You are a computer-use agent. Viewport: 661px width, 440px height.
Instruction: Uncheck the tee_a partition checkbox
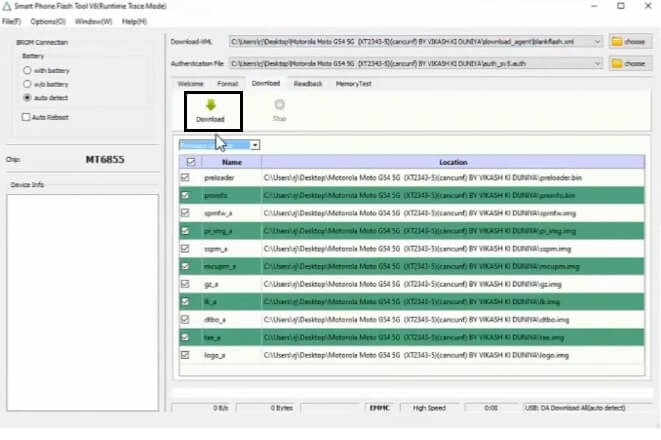185,337
